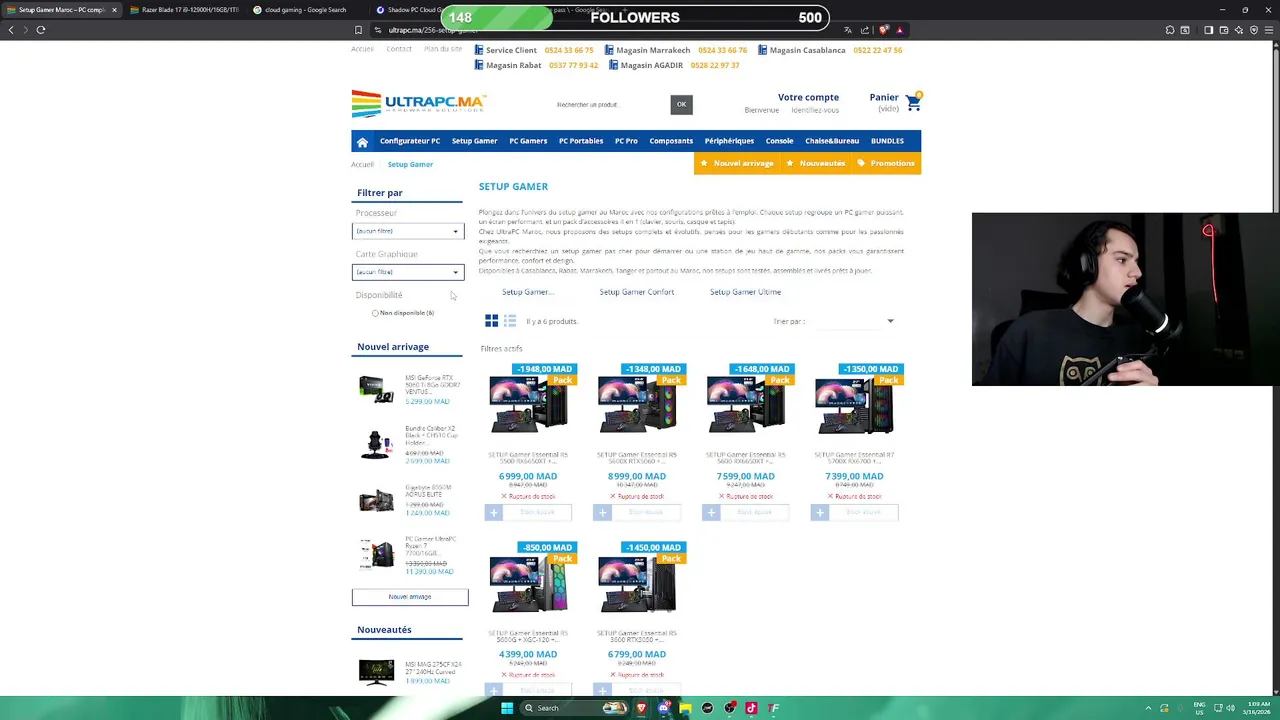Open Chaise&Bureau menu
This screenshot has width=1280, height=720.
pyautogui.click(x=832, y=141)
